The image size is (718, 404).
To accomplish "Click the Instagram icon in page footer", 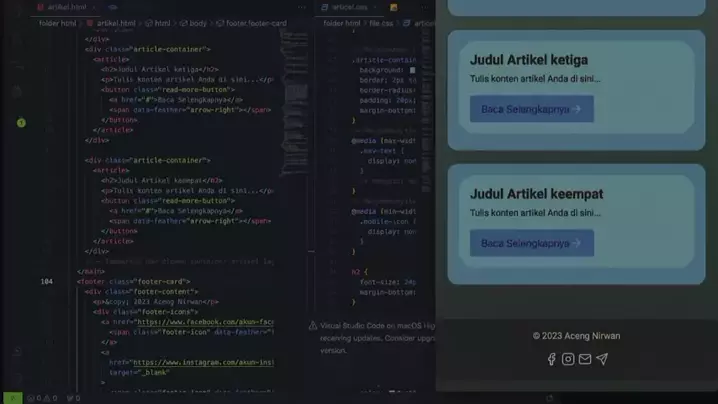I will [x=568, y=359].
